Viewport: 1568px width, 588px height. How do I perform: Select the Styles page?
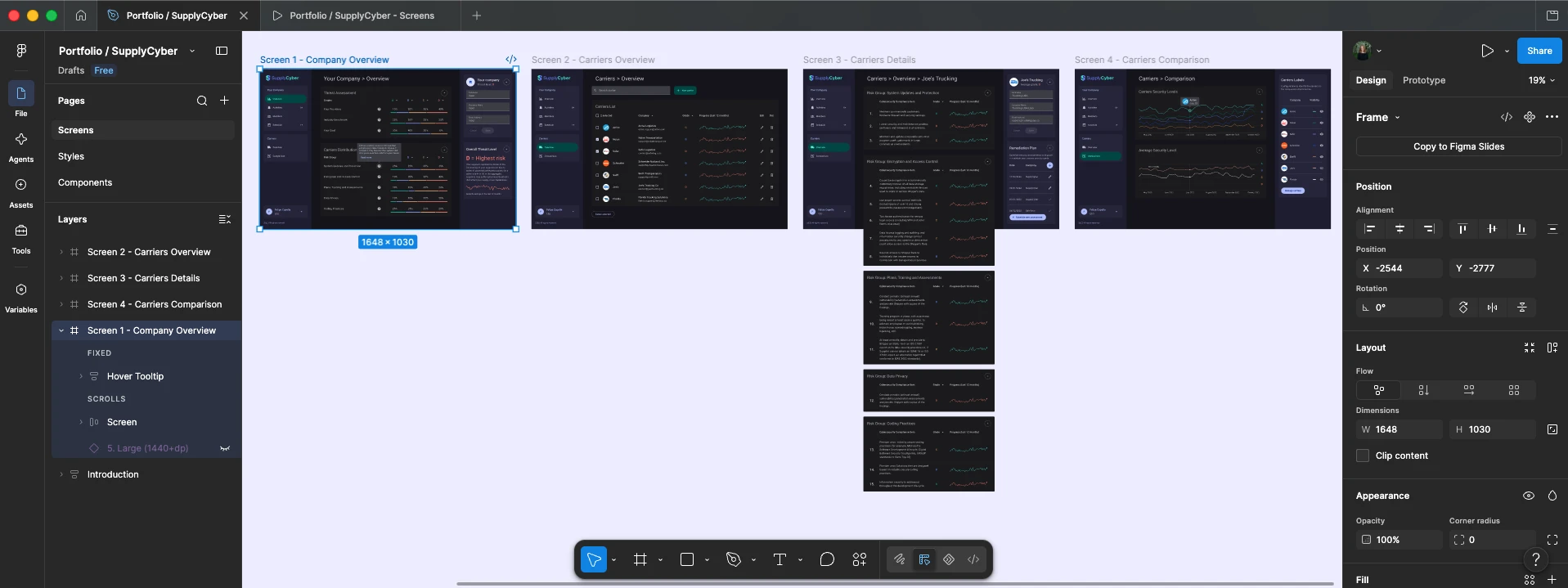coord(143,156)
